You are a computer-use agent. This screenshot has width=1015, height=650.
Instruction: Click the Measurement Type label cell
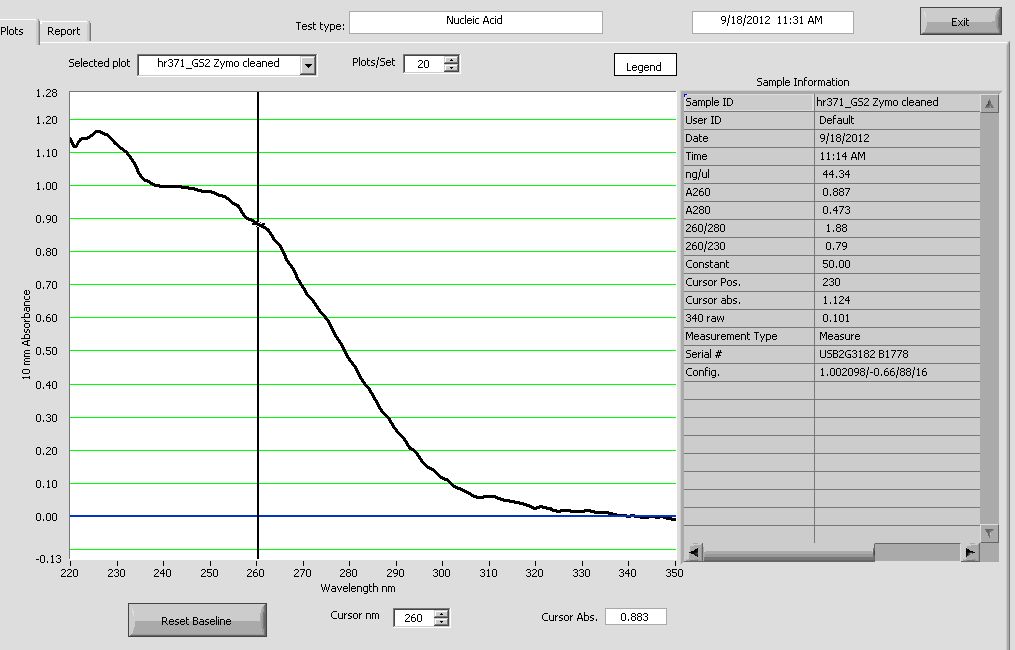point(748,337)
